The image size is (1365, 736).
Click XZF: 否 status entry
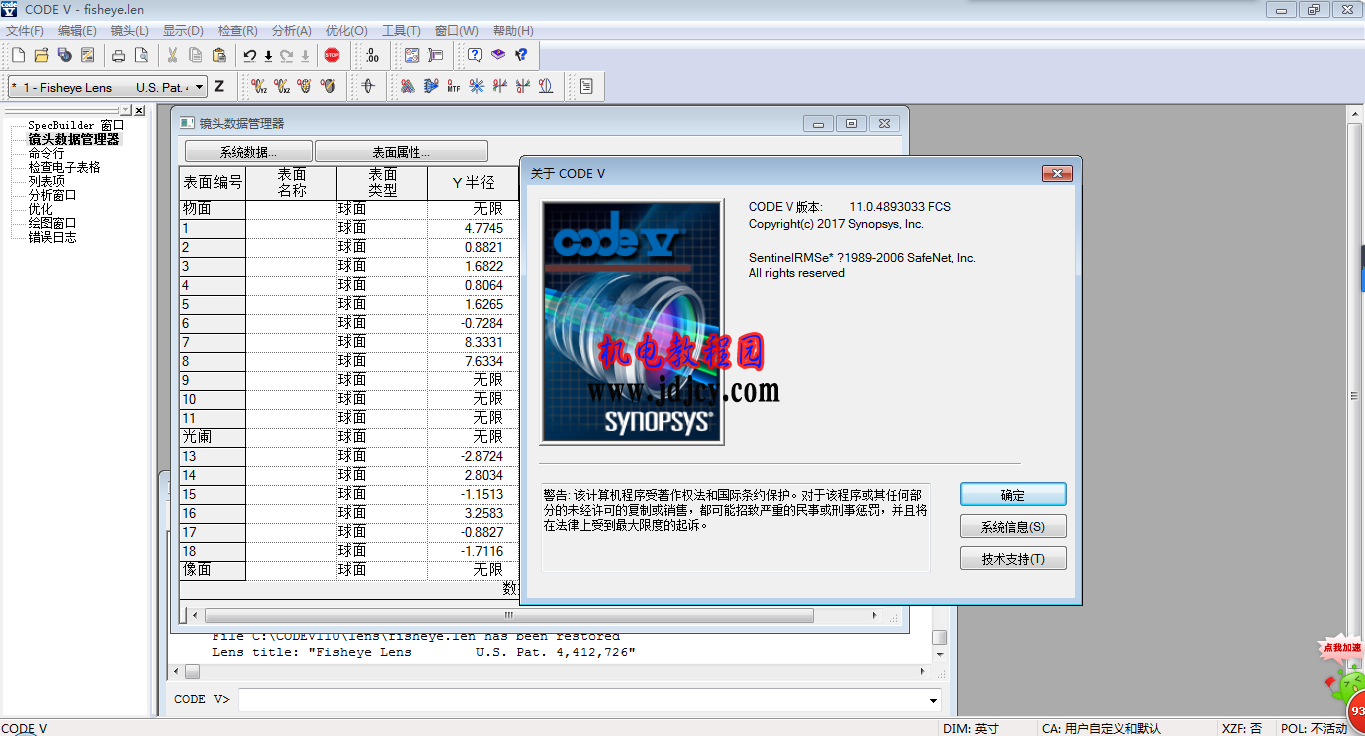click(x=1241, y=728)
